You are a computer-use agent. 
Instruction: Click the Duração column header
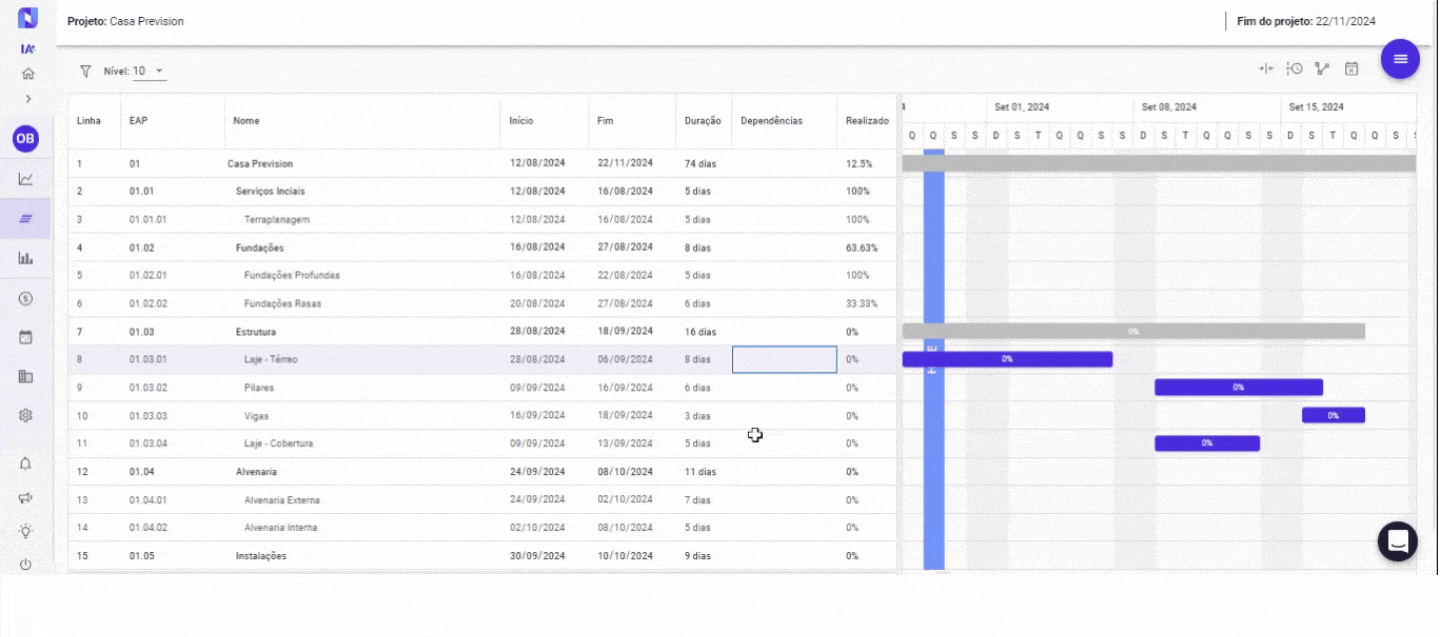tap(703, 121)
